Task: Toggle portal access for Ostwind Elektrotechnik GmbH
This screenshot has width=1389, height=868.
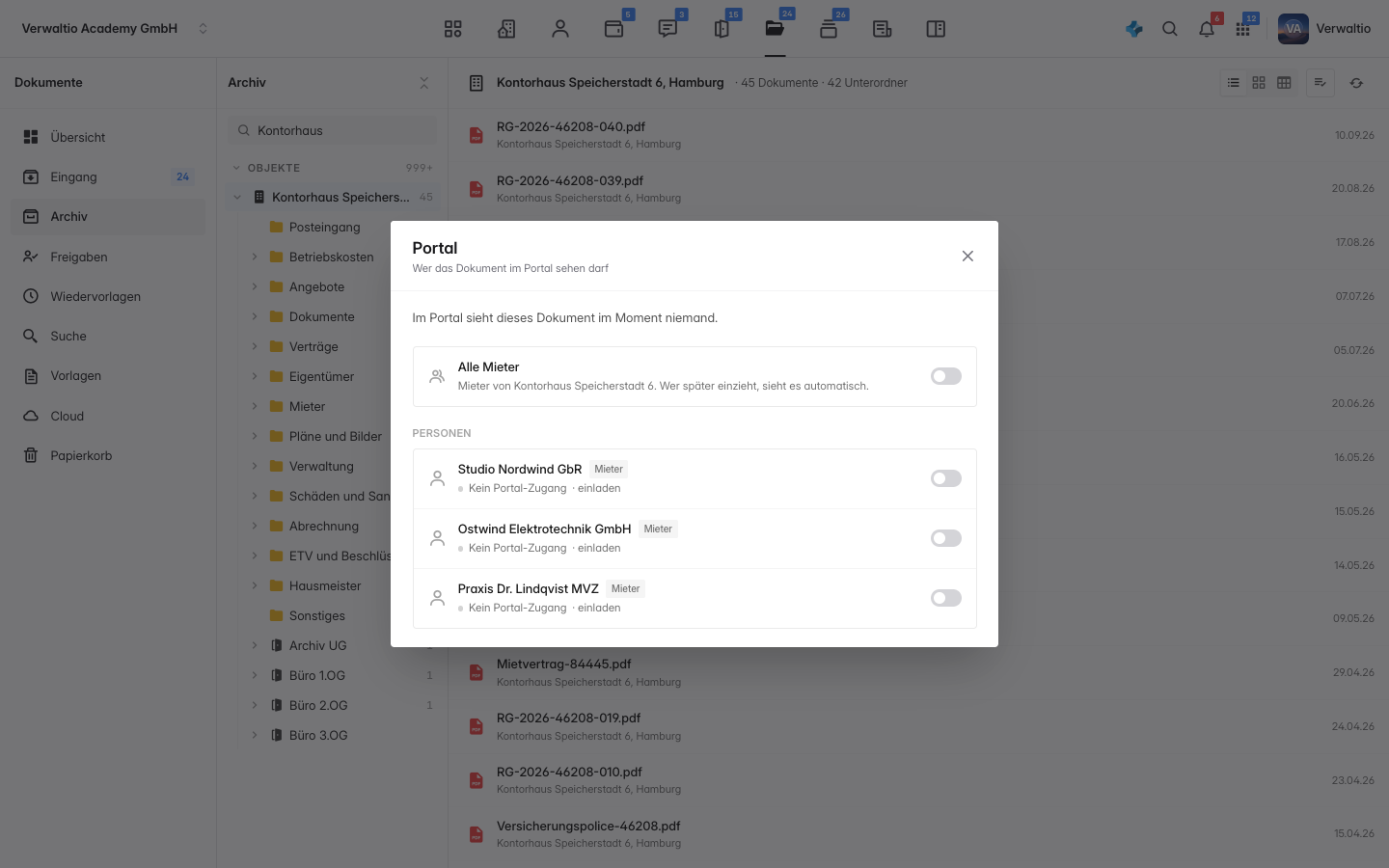Action: click(946, 538)
